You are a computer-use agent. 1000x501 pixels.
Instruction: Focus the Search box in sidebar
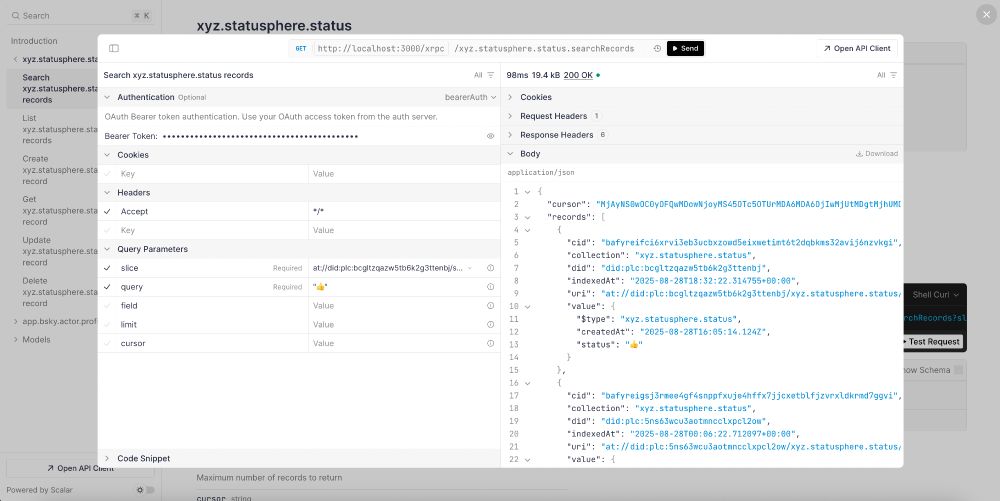tap(80, 15)
